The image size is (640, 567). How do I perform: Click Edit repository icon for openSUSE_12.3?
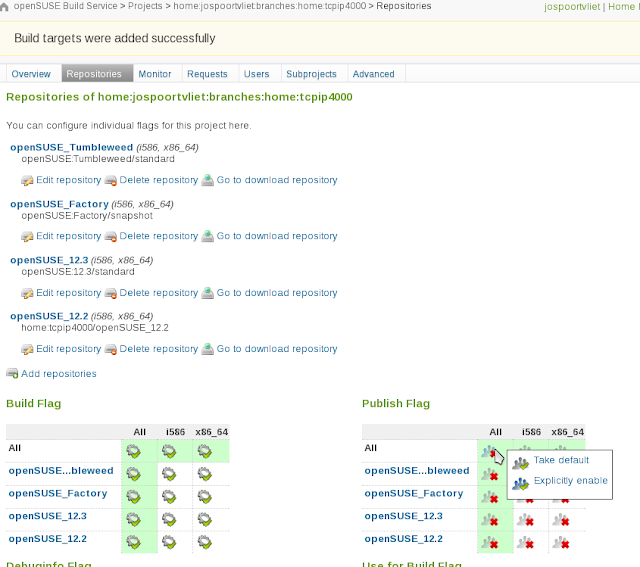[x=27, y=293]
